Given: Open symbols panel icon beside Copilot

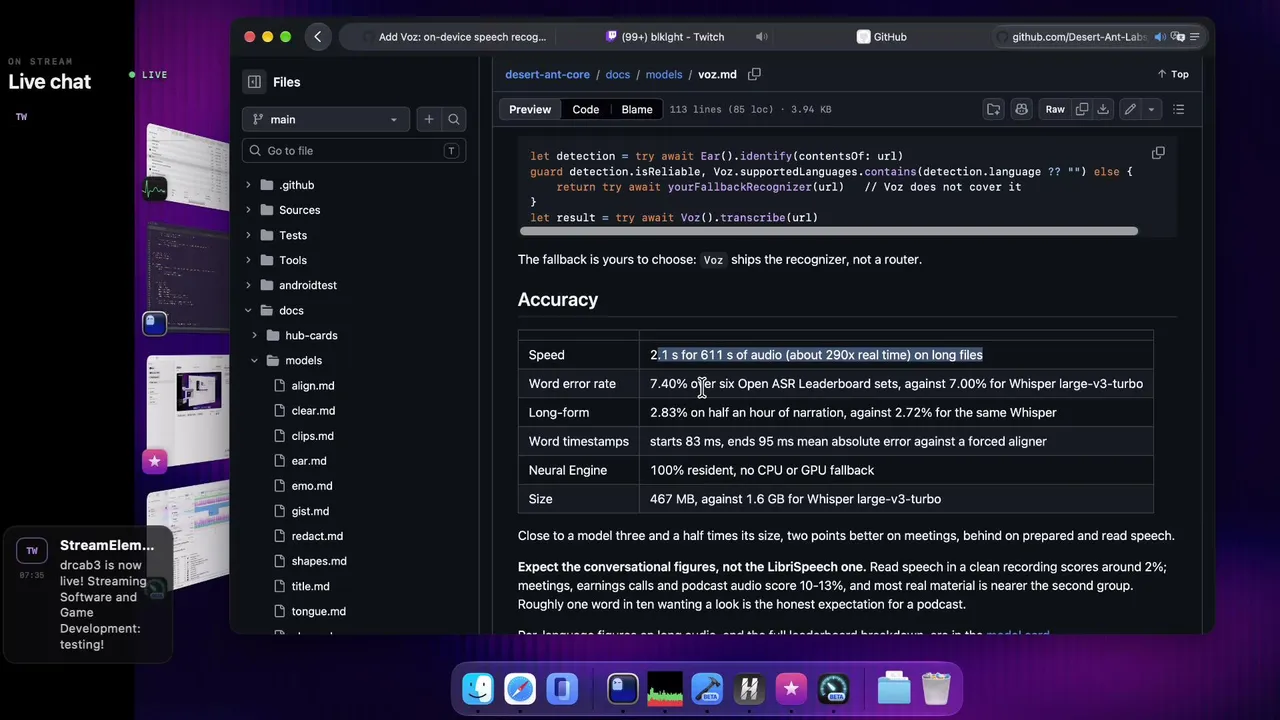Looking at the screenshot, I should pos(993,109).
